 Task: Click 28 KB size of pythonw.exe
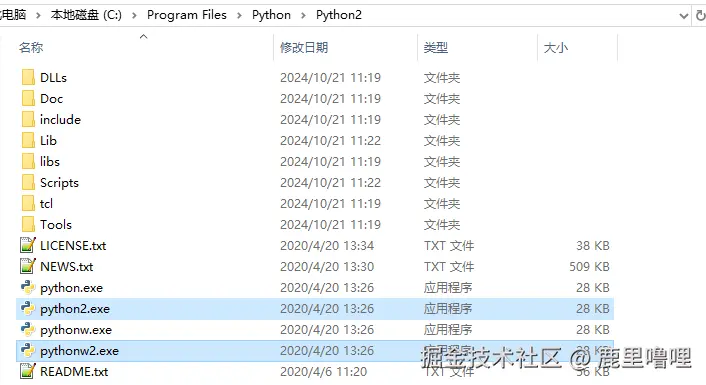(x=593, y=330)
